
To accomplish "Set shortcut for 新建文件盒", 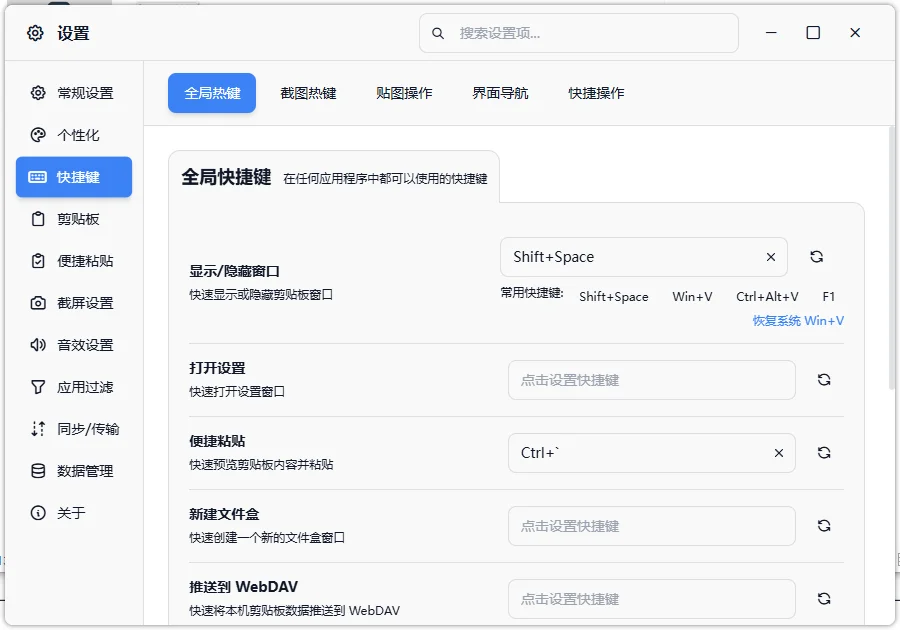I will pyautogui.click(x=651, y=526).
